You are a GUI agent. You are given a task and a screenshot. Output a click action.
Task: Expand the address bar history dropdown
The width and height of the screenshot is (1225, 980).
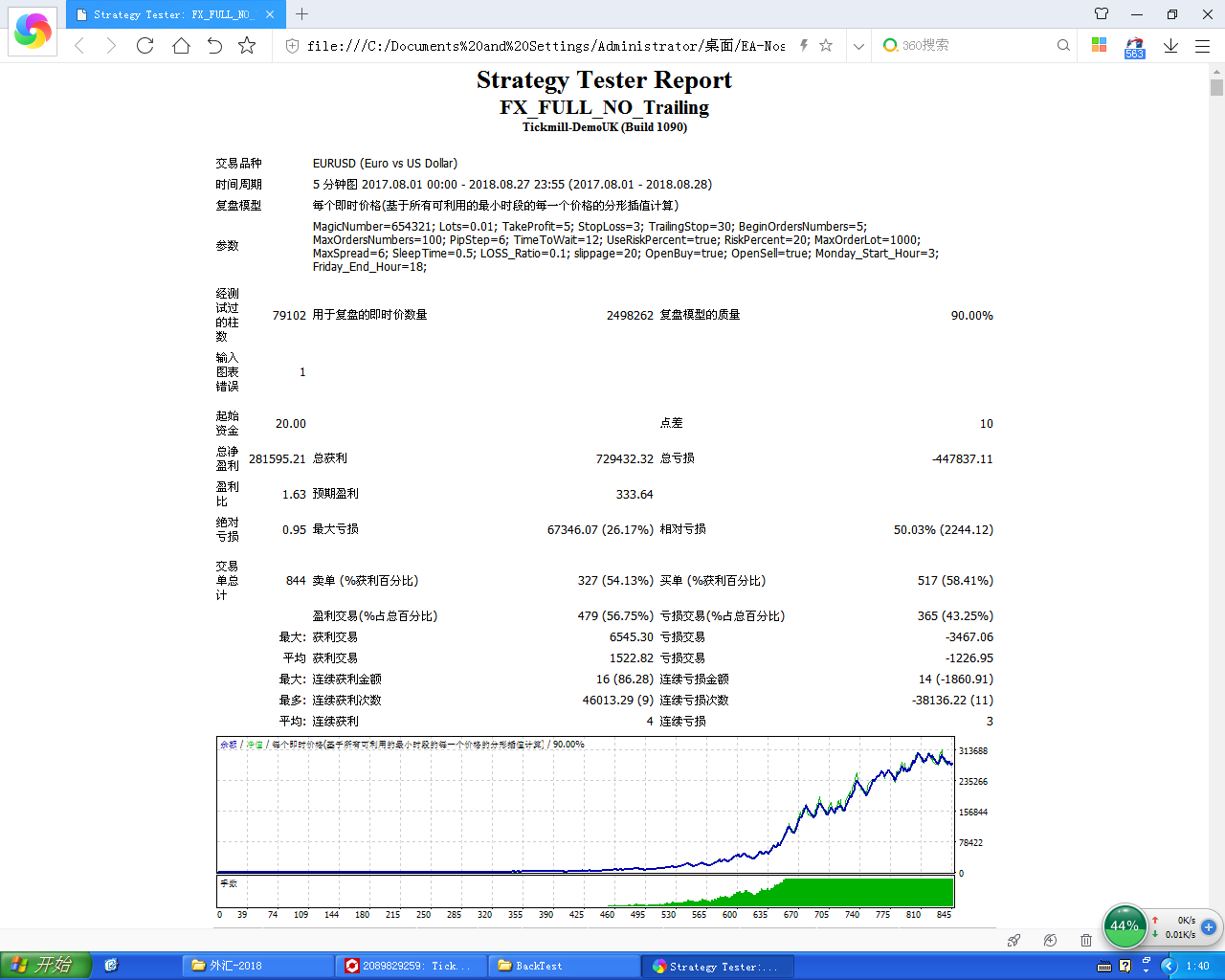[858, 46]
